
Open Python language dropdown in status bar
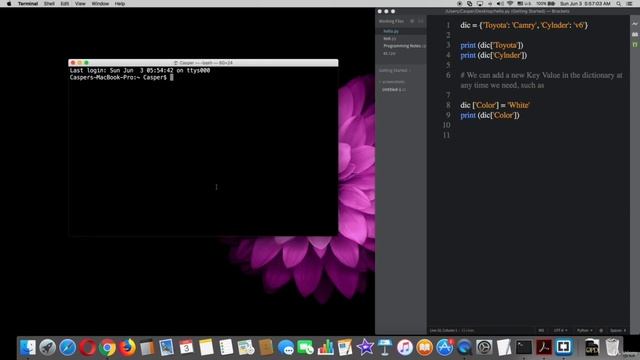(584, 331)
